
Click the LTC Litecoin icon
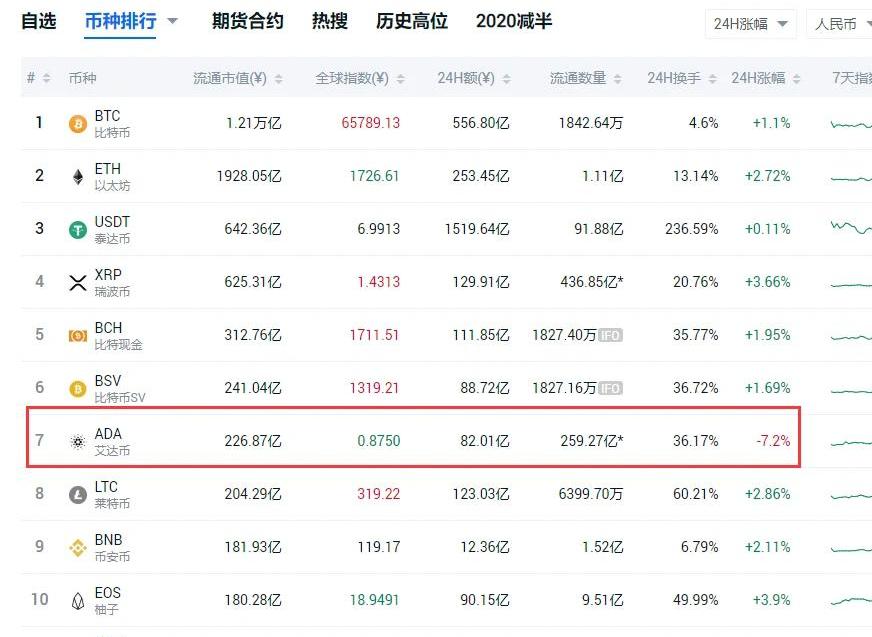coord(78,495)
